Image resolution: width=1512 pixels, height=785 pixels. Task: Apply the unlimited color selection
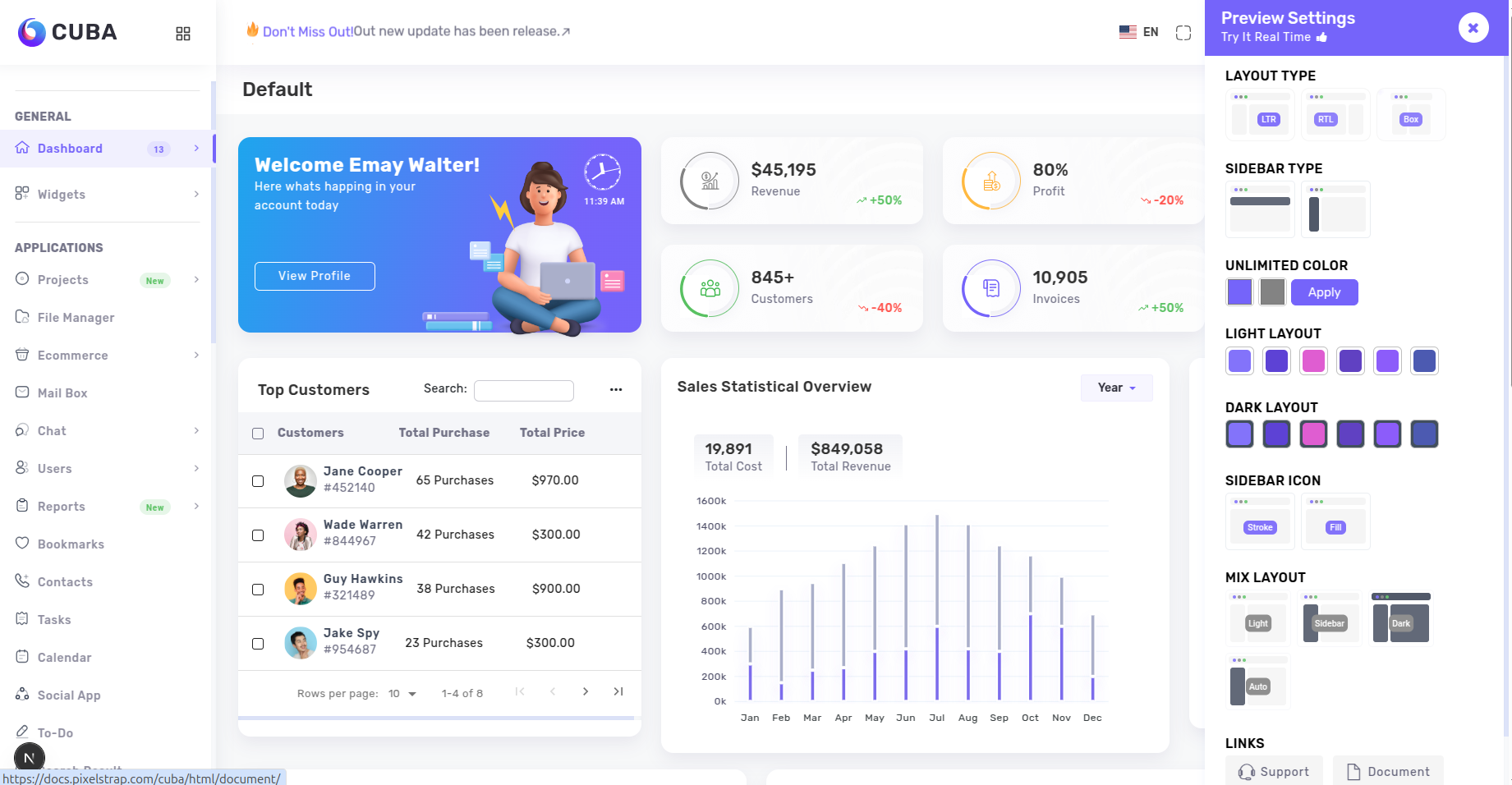click(1324, 292)
